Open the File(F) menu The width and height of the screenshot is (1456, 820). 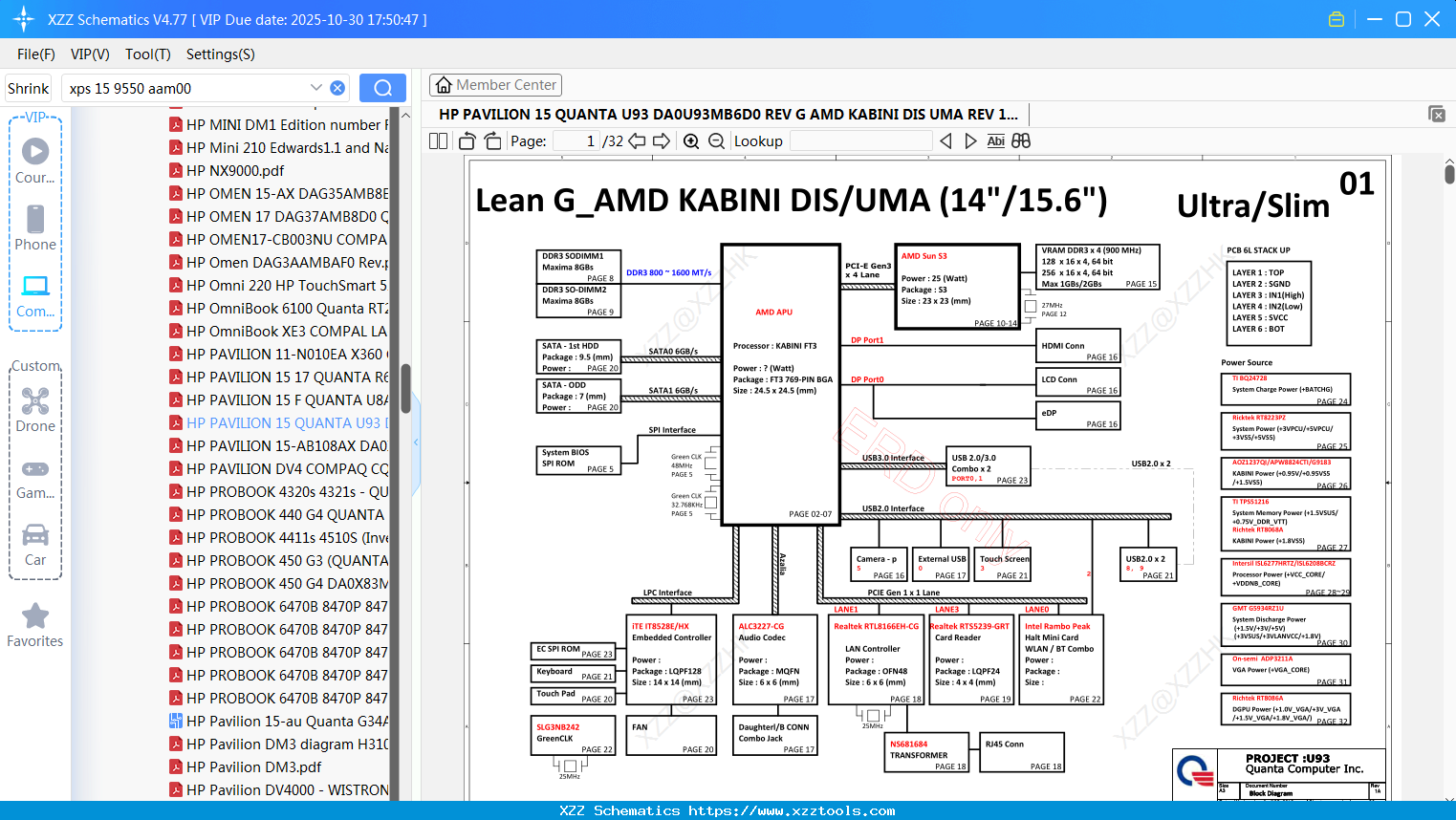click(x=36, y=54)
